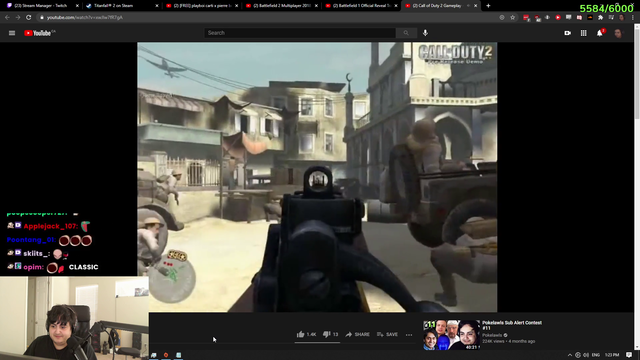Open the orange-circle app in the taskbar

(166, 355)
